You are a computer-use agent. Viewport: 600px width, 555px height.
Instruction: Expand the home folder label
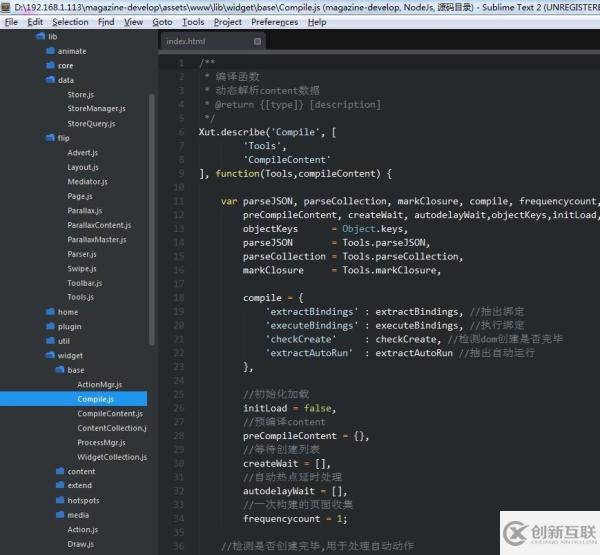(68, 312)
